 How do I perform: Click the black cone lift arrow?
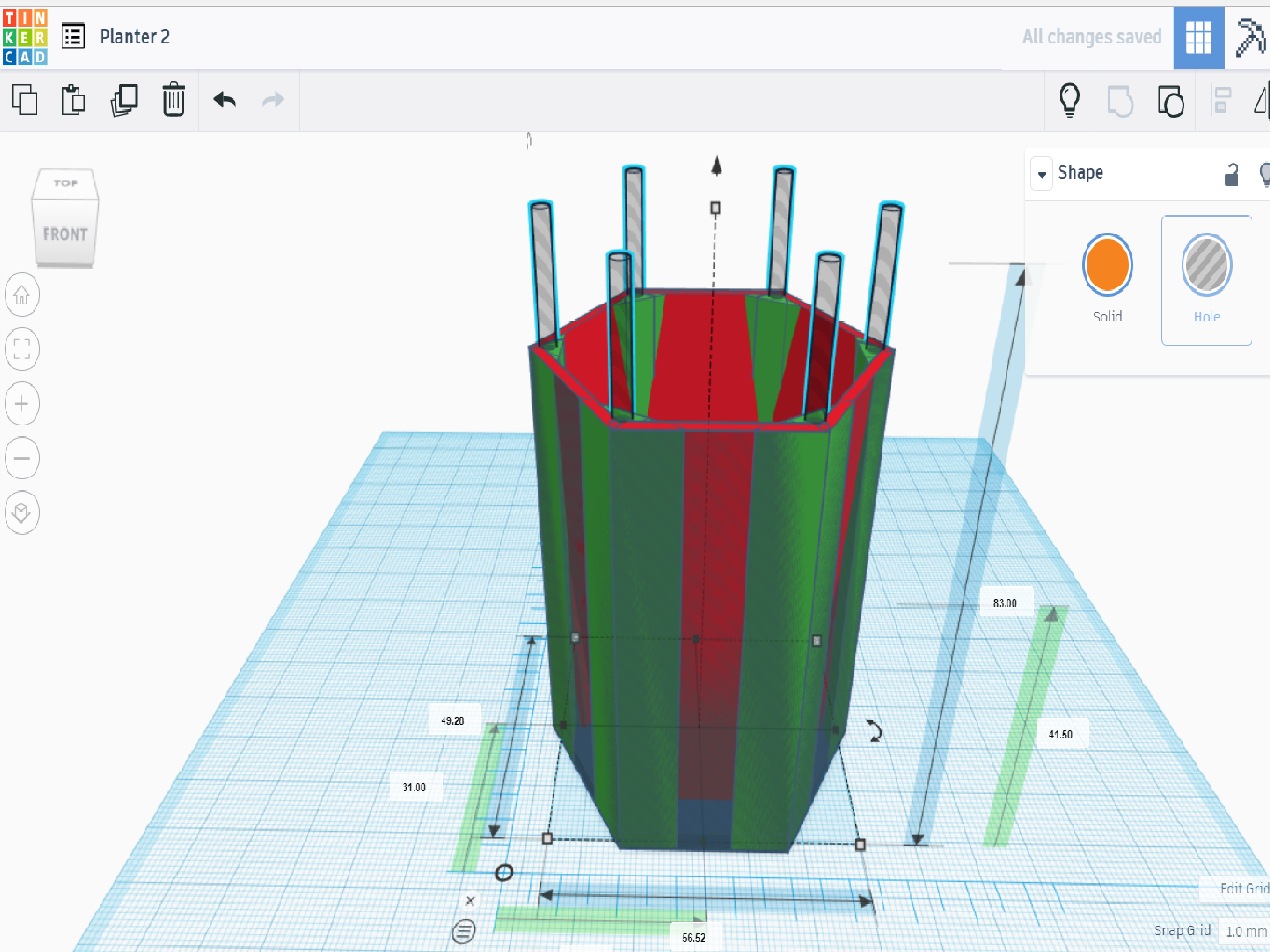click(717, 165)
